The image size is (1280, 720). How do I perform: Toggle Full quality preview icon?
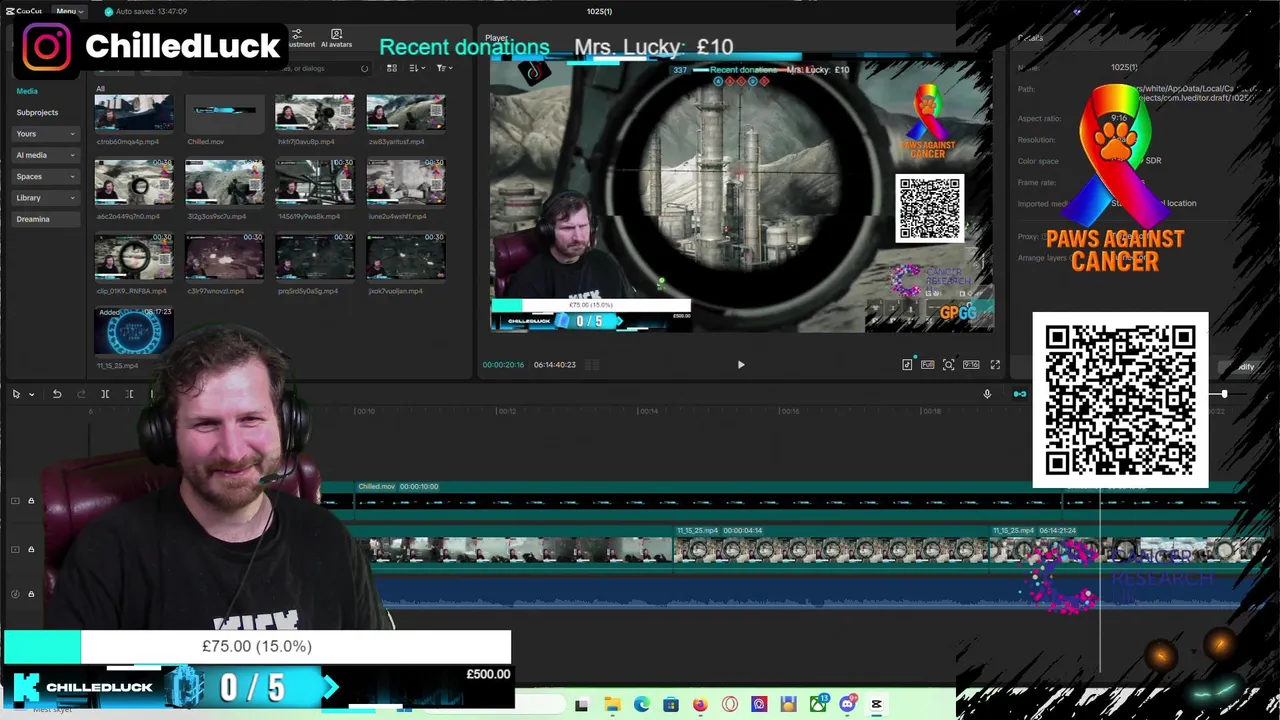pos(928,365)
